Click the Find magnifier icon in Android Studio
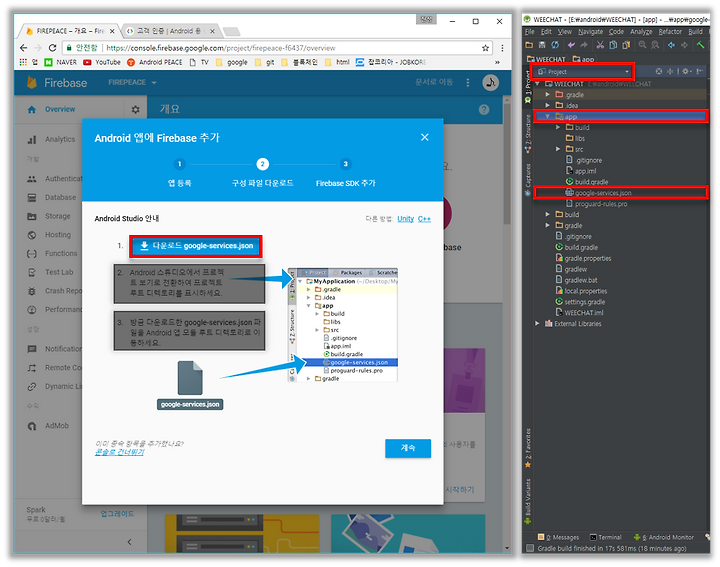Image resolution: width=720 pixels, height=567 pixels. coord(642,45)
